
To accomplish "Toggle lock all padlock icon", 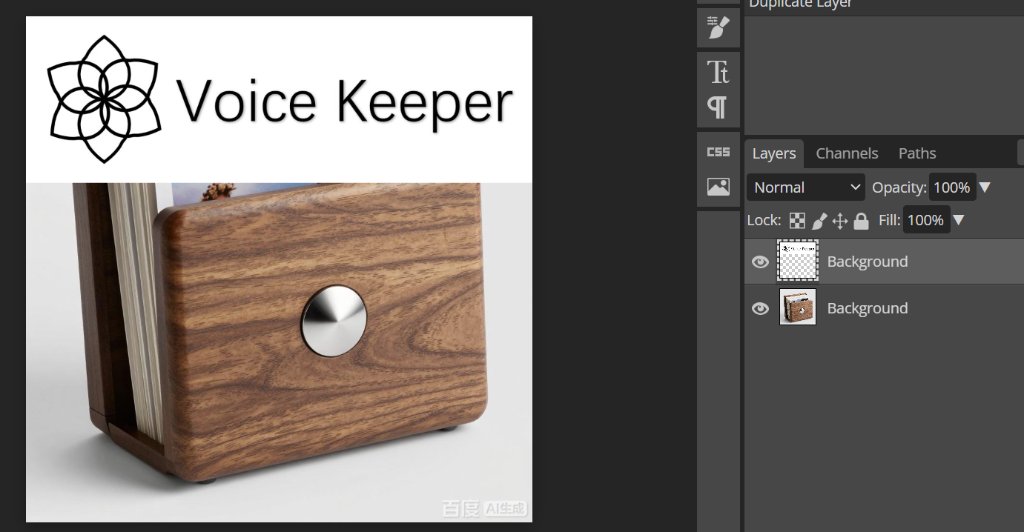I will [x=861, y=221].
